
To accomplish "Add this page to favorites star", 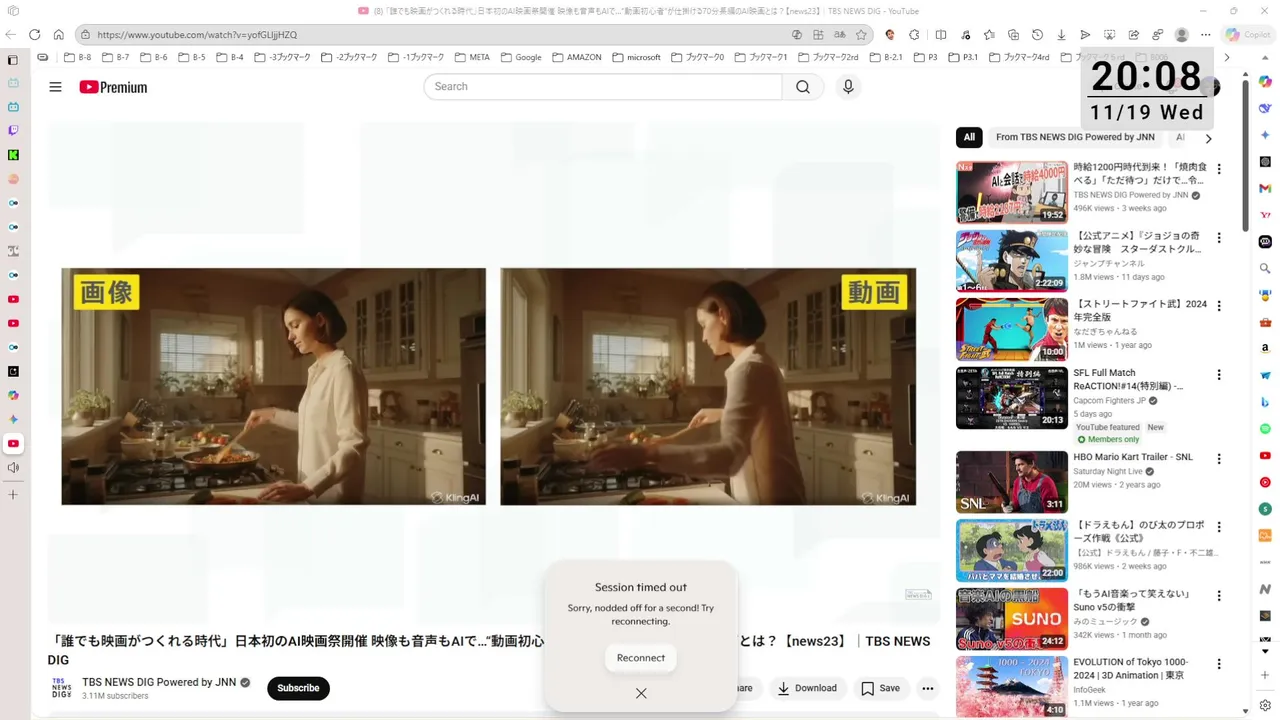I will tap(861, 34).
